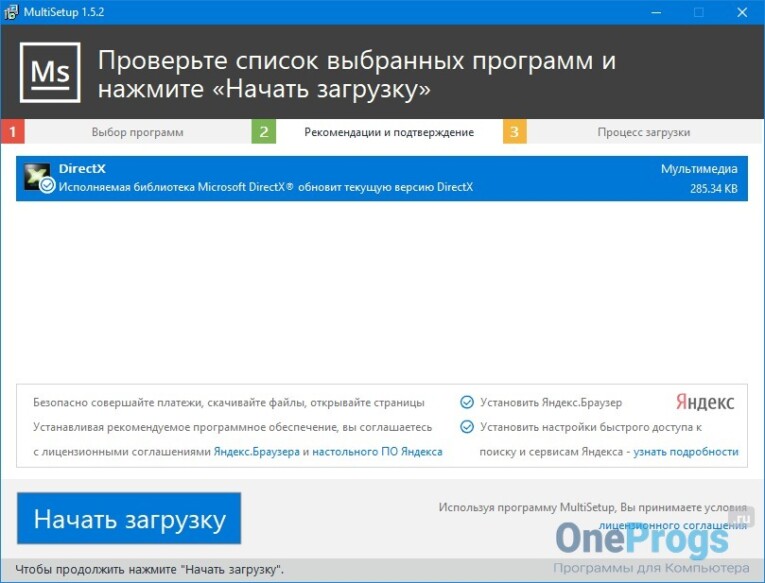Screen dimensions: 765x583
Task: Uncheck Установить Яндекс.Браузер option
Action: click(x=467, y=402)
